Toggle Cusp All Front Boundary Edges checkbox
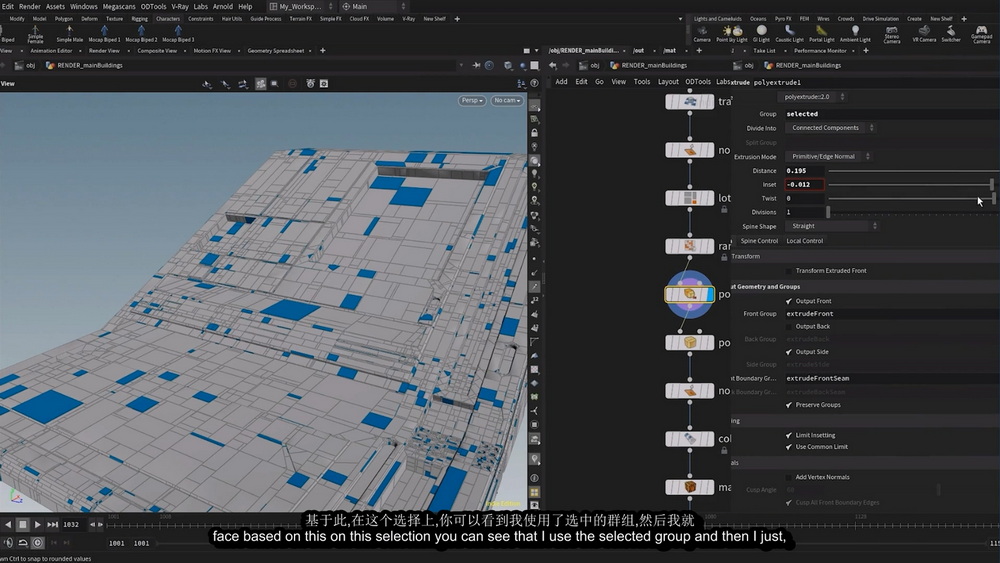The height and width of the screenshot is (563, 1000). pos(789,502)
